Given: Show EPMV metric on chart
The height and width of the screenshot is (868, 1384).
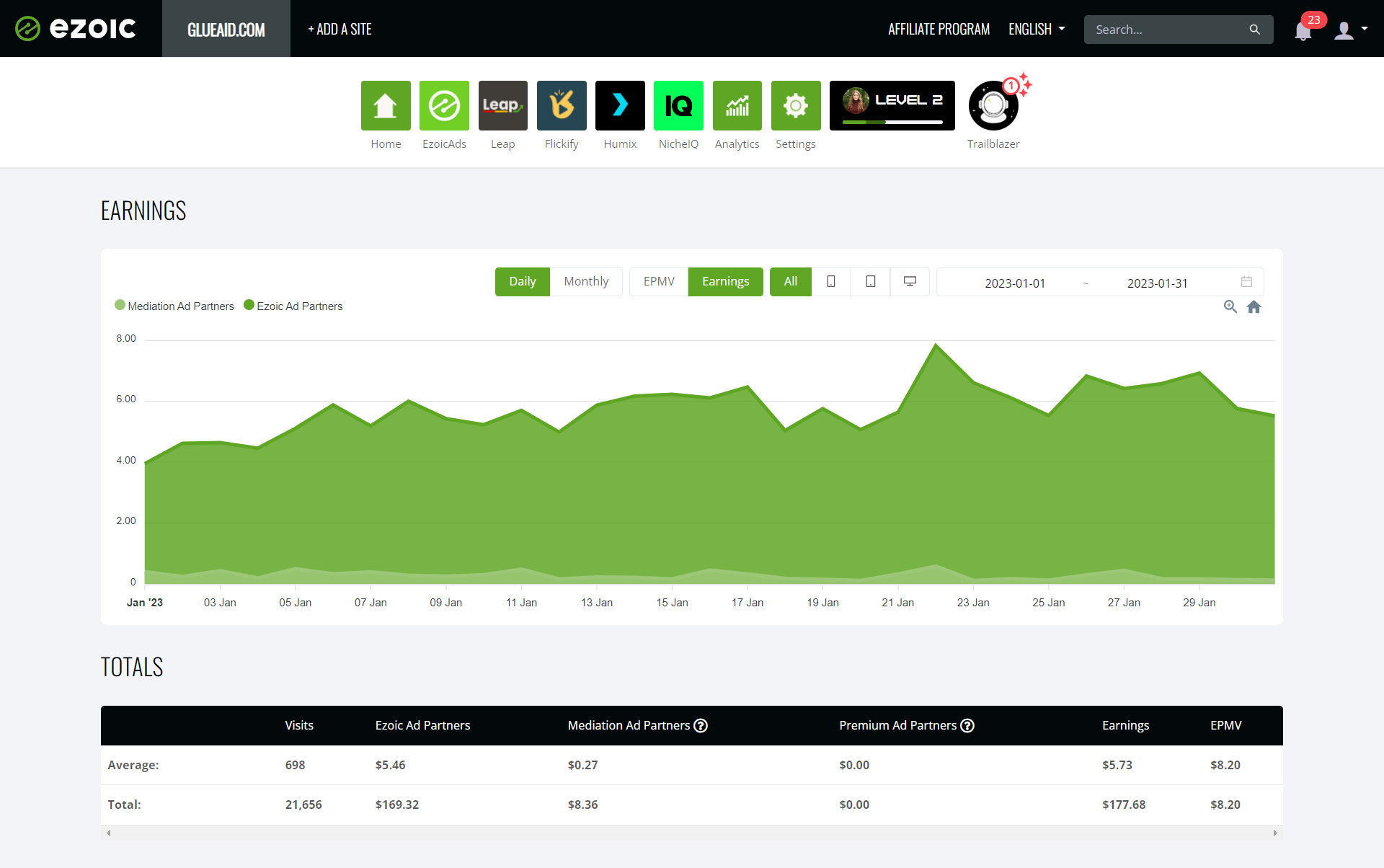Looking at the screenshot, I should (x=659, y=281).
